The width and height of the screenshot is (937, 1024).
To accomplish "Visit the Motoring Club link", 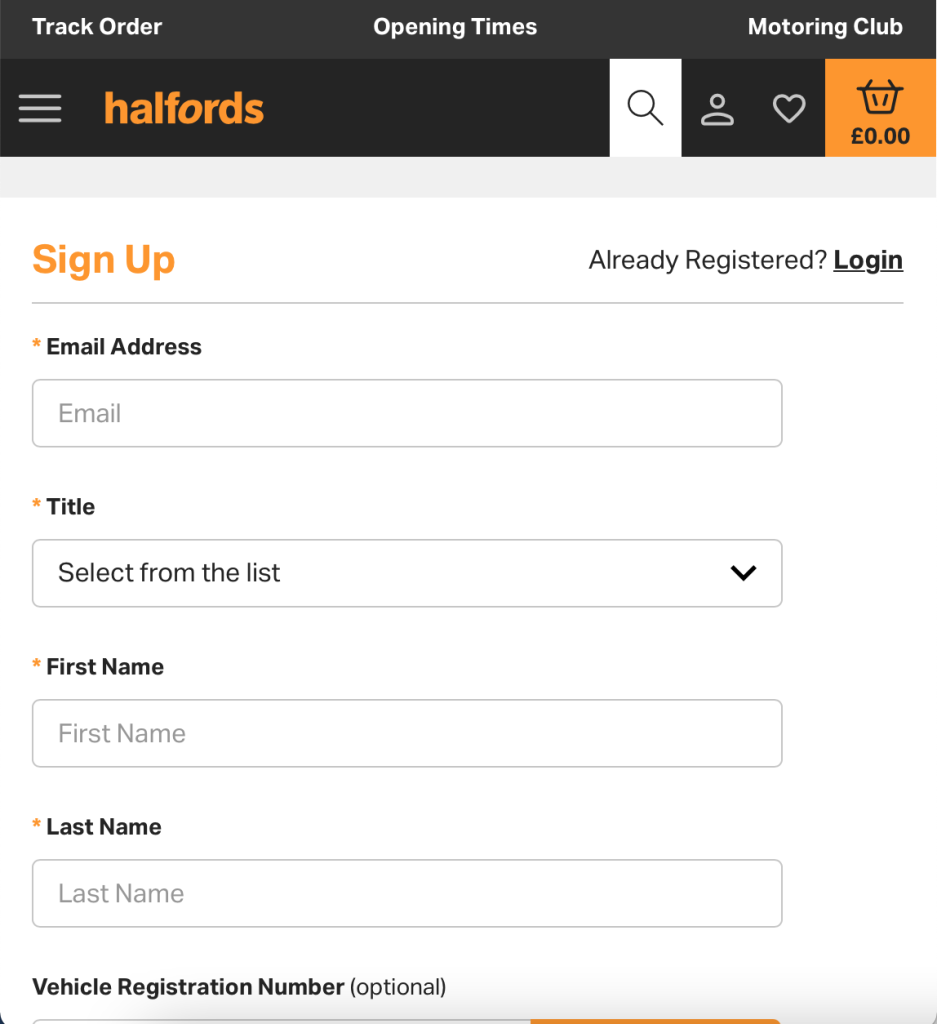I will pyautogui.click(x=825, y=27).
